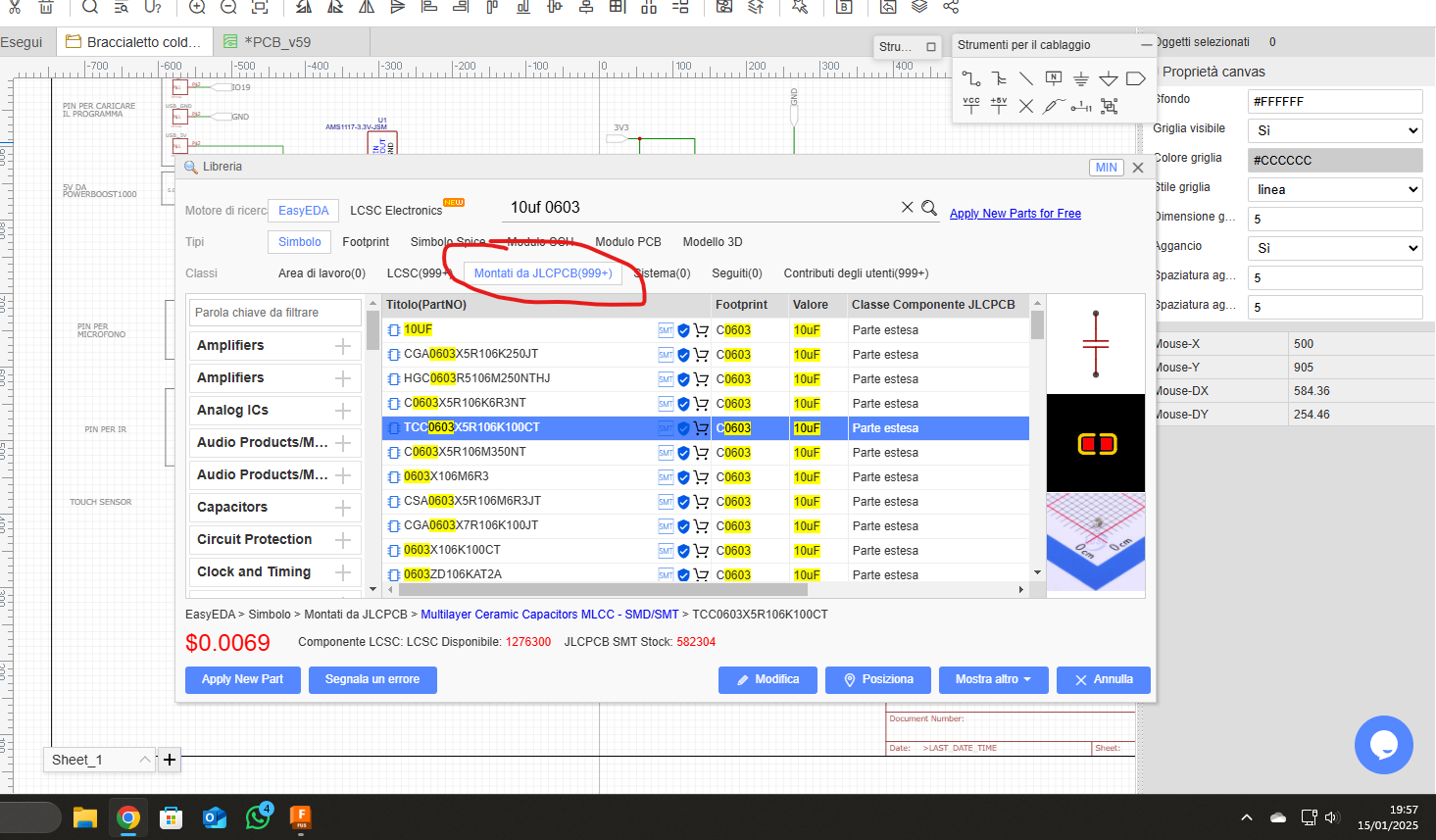Select the Wire tool in the wiring tools palette
Image resolution: width=1436 pixels, height=840 pixels.
click(971, 78)
